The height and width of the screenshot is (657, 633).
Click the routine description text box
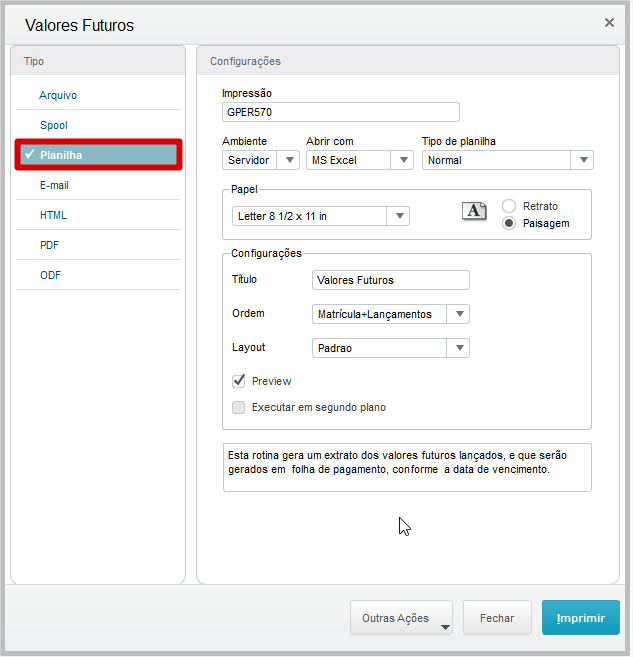pos(407,467)
